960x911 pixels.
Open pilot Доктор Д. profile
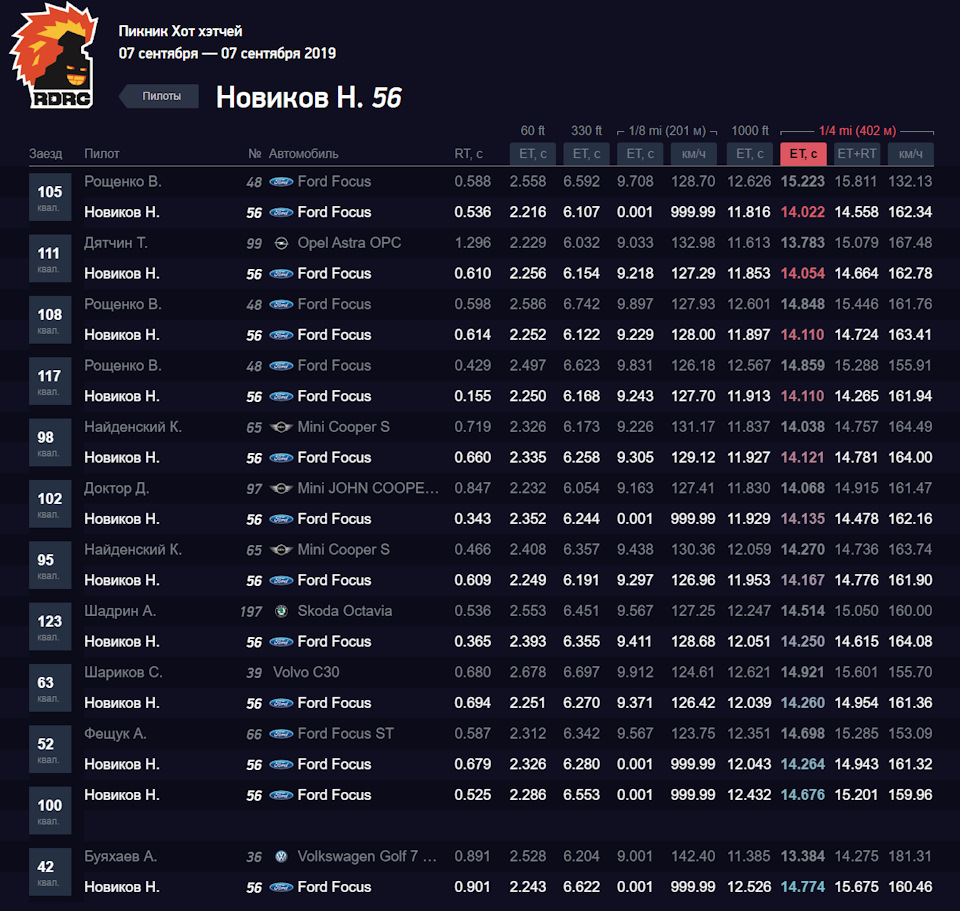pos(116,488)
